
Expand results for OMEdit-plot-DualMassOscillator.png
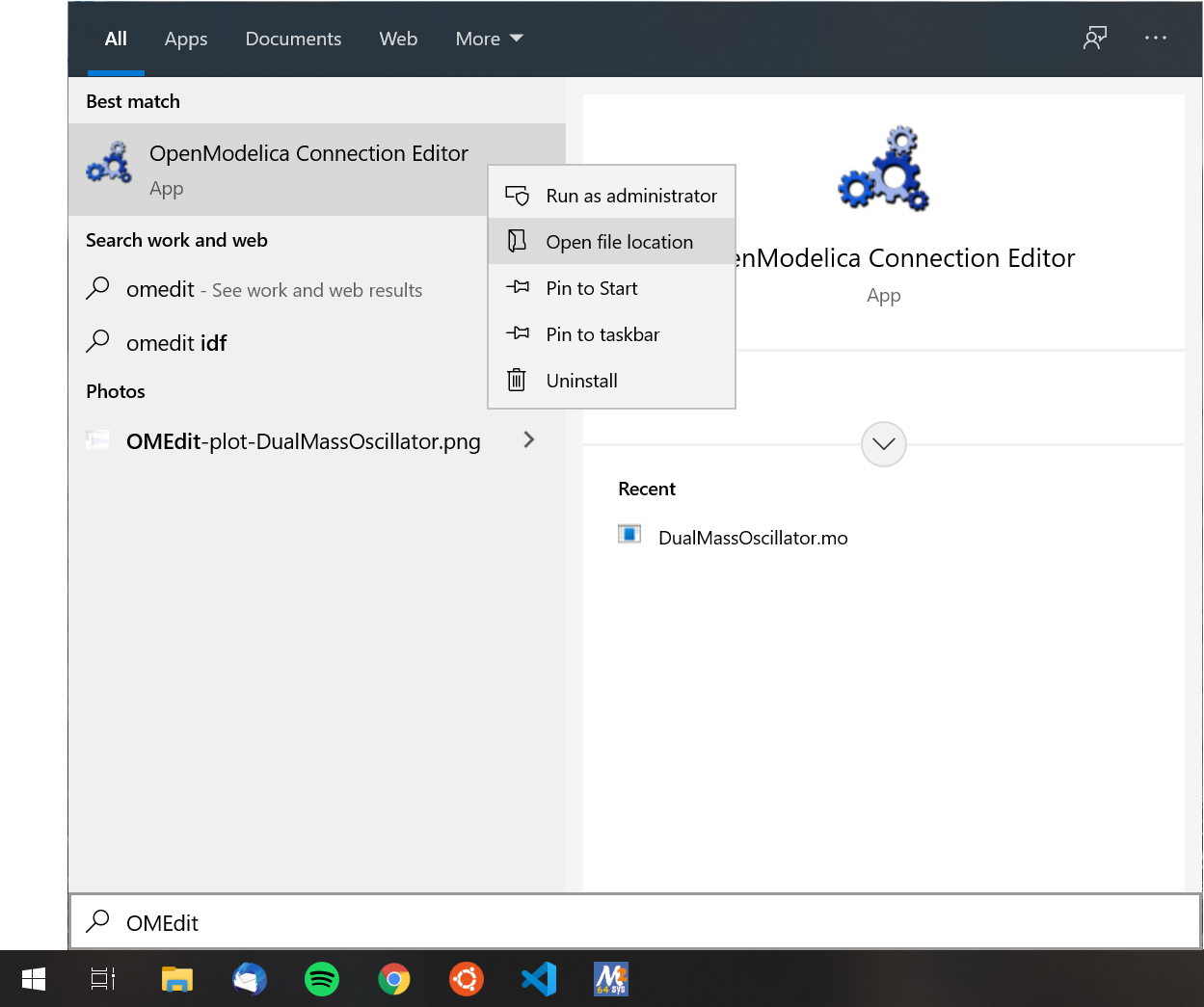pos(528,439)
